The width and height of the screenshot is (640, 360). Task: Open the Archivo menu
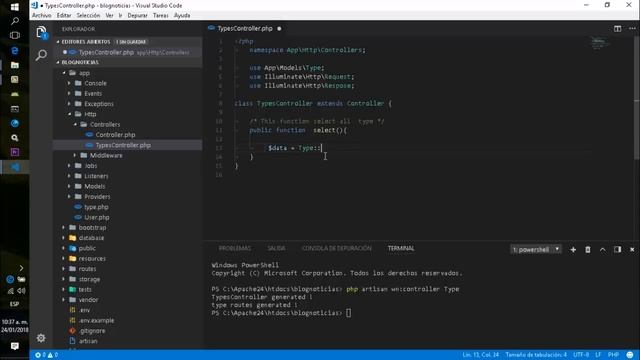[42, 16]
